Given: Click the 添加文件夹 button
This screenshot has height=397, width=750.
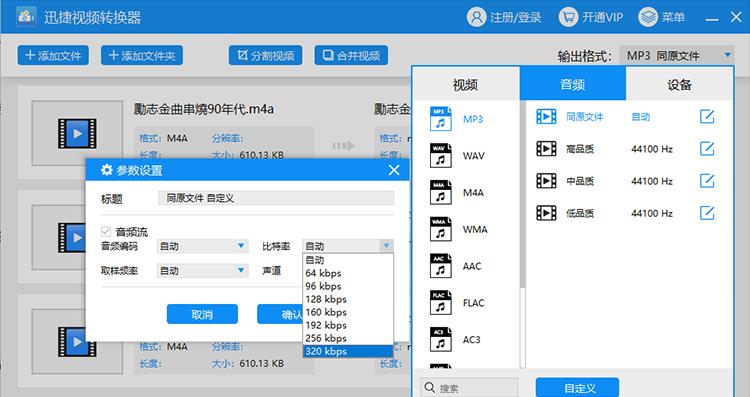Looking at the screenshot, I should coord(142,55).
